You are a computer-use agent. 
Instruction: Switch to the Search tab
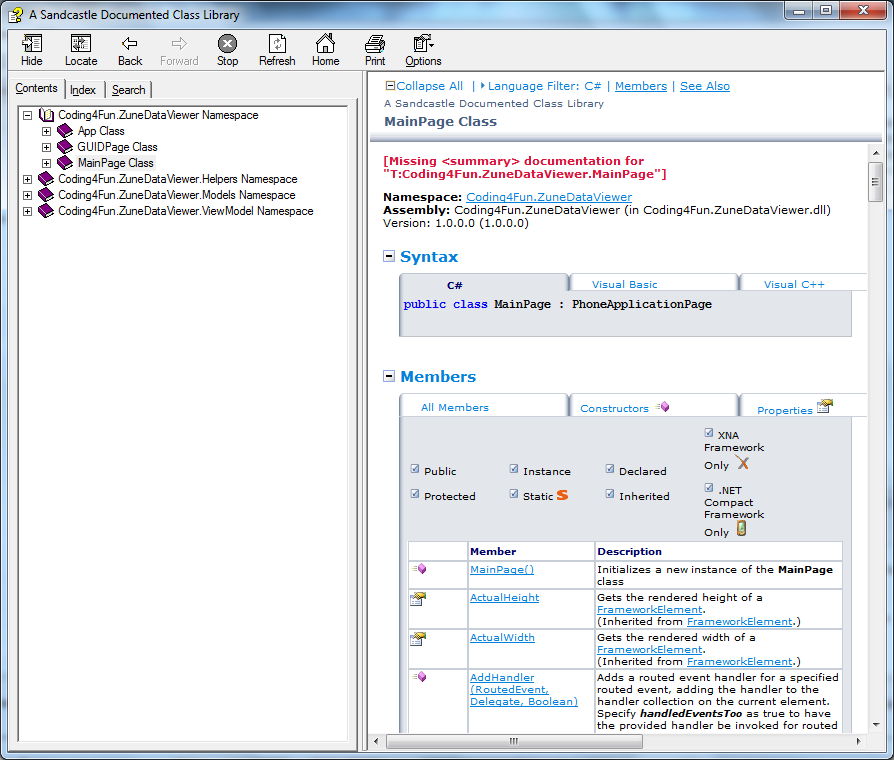point(129,90)
